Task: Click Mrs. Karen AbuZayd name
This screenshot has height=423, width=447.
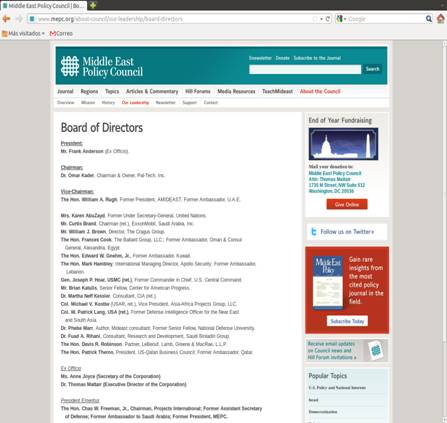Action: coord(83,216)
